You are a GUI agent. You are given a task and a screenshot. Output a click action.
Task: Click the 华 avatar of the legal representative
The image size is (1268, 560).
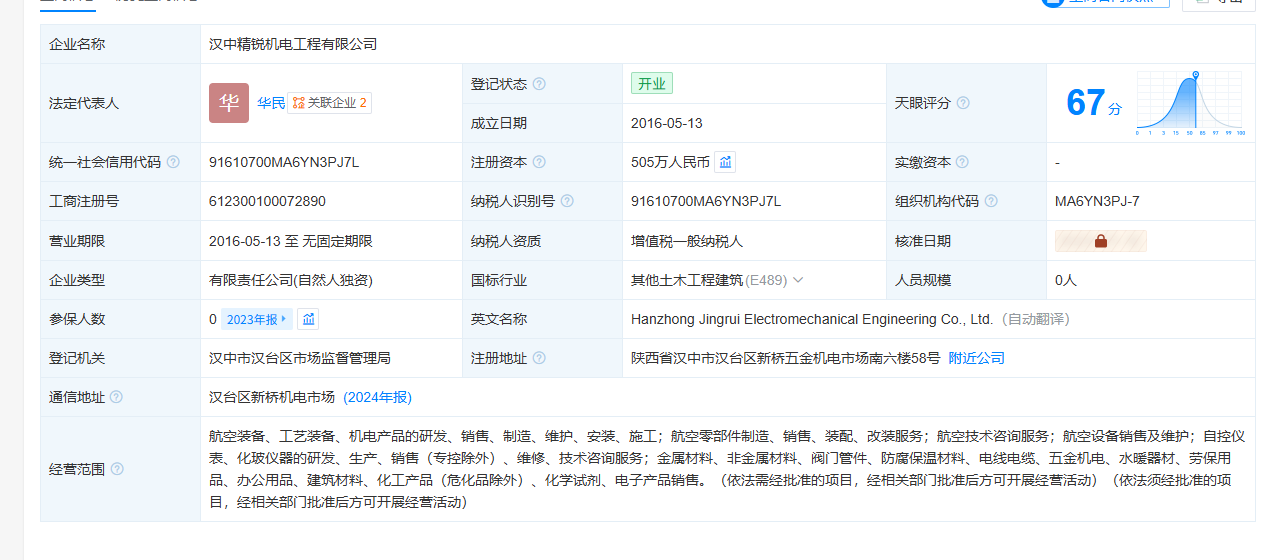pos(229,103)
